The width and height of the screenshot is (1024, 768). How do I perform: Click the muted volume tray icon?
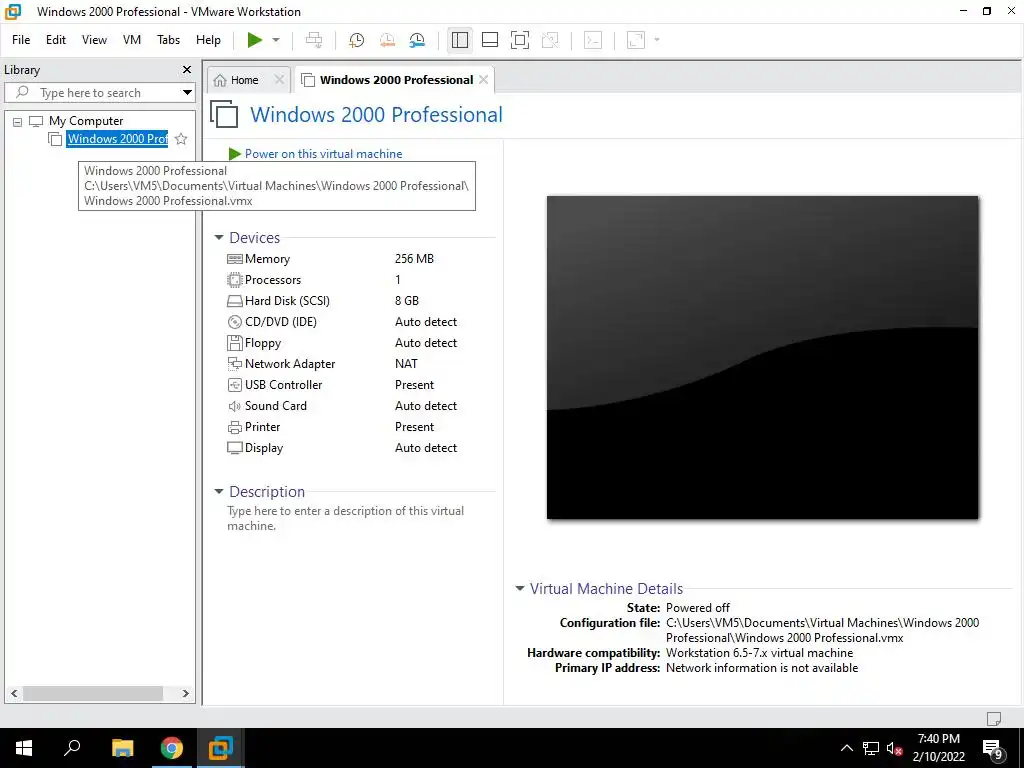click(x=894, y=748)
